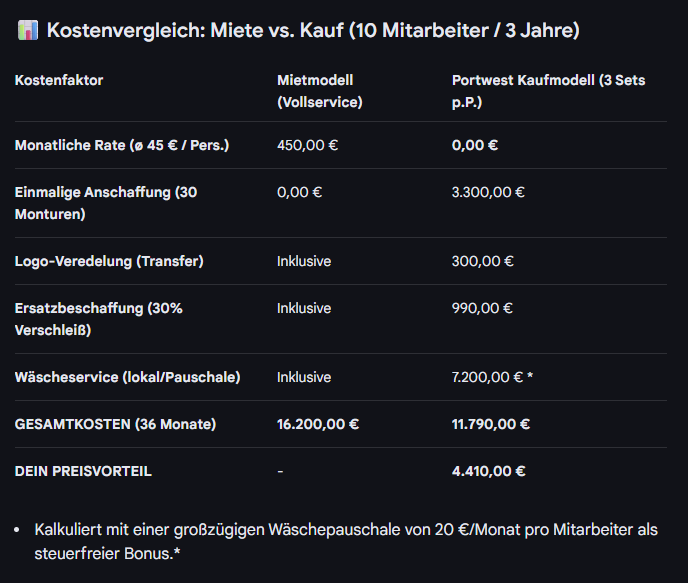Select the 16.200,00 € rental total

(318, 424)
